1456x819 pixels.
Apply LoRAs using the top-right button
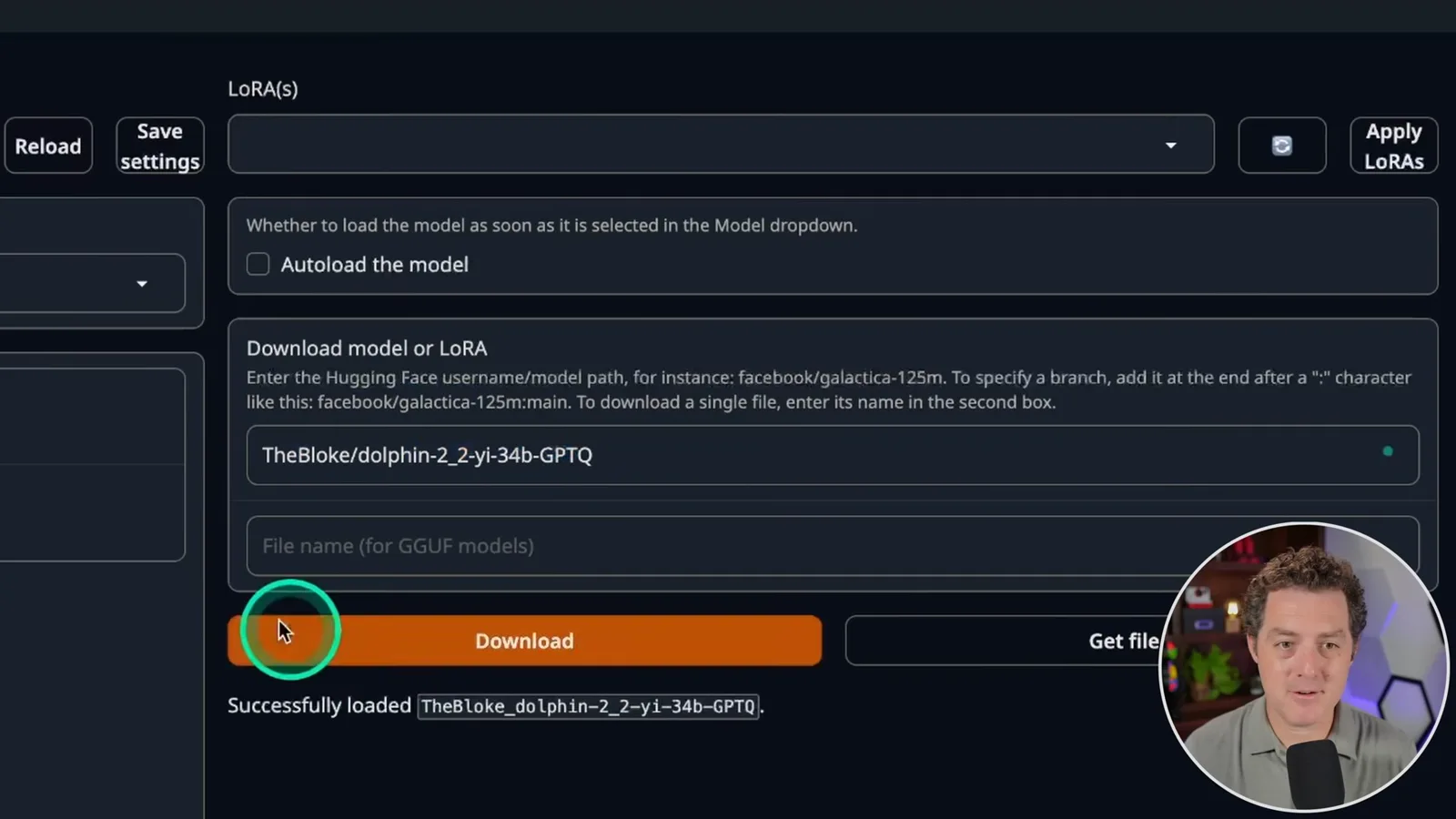coord(1393,146)
